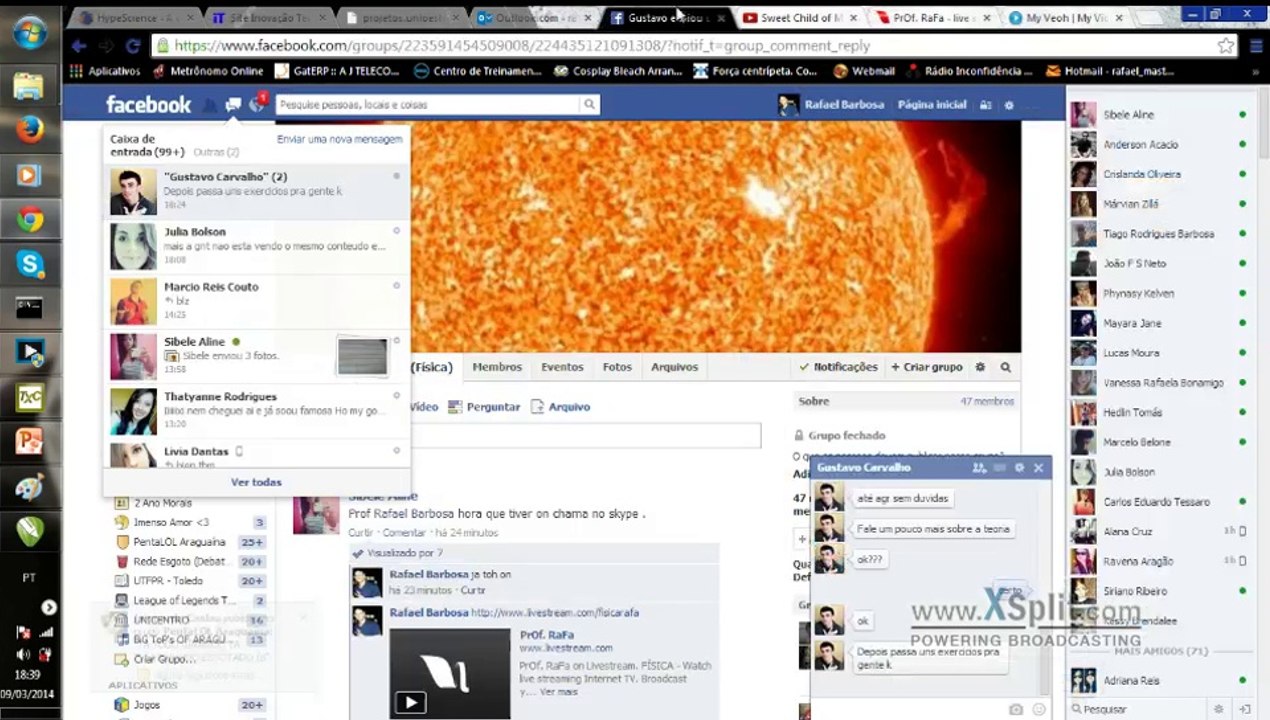Click the Chrome icon in the taskbar
This screenshot has height=720, width=1270.
click(29, 219)
